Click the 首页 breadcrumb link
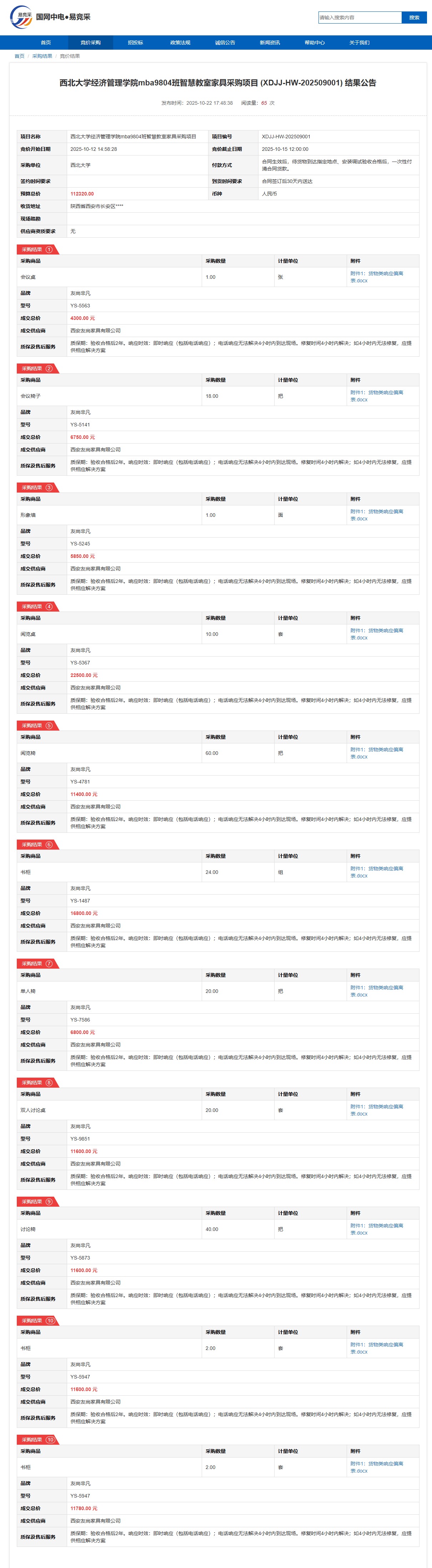Image resolution: width=432 pixels, height=1568 pixels. tap(20, 56)
